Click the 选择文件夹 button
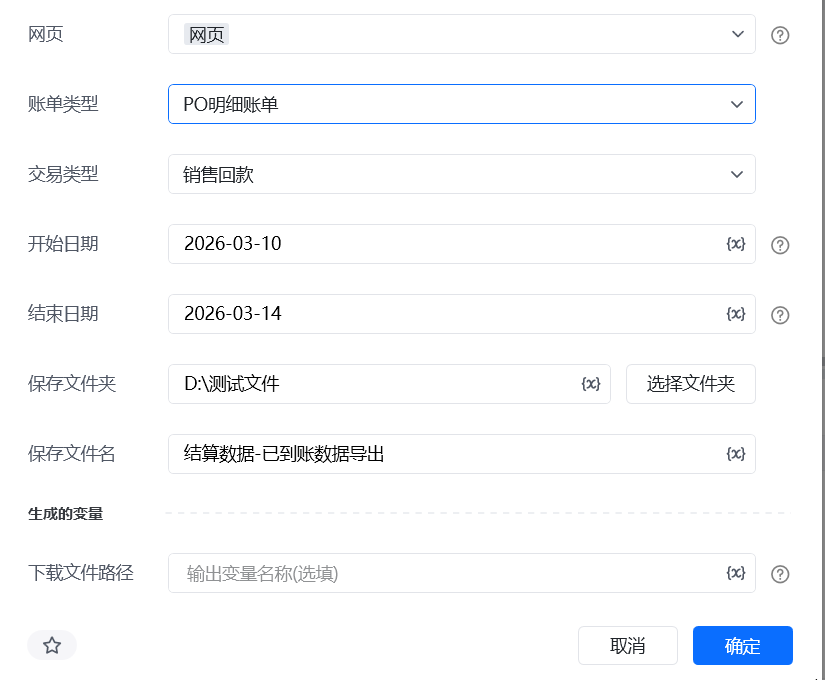The height and width of the screenshot is (680, 825). coord(690,384)
